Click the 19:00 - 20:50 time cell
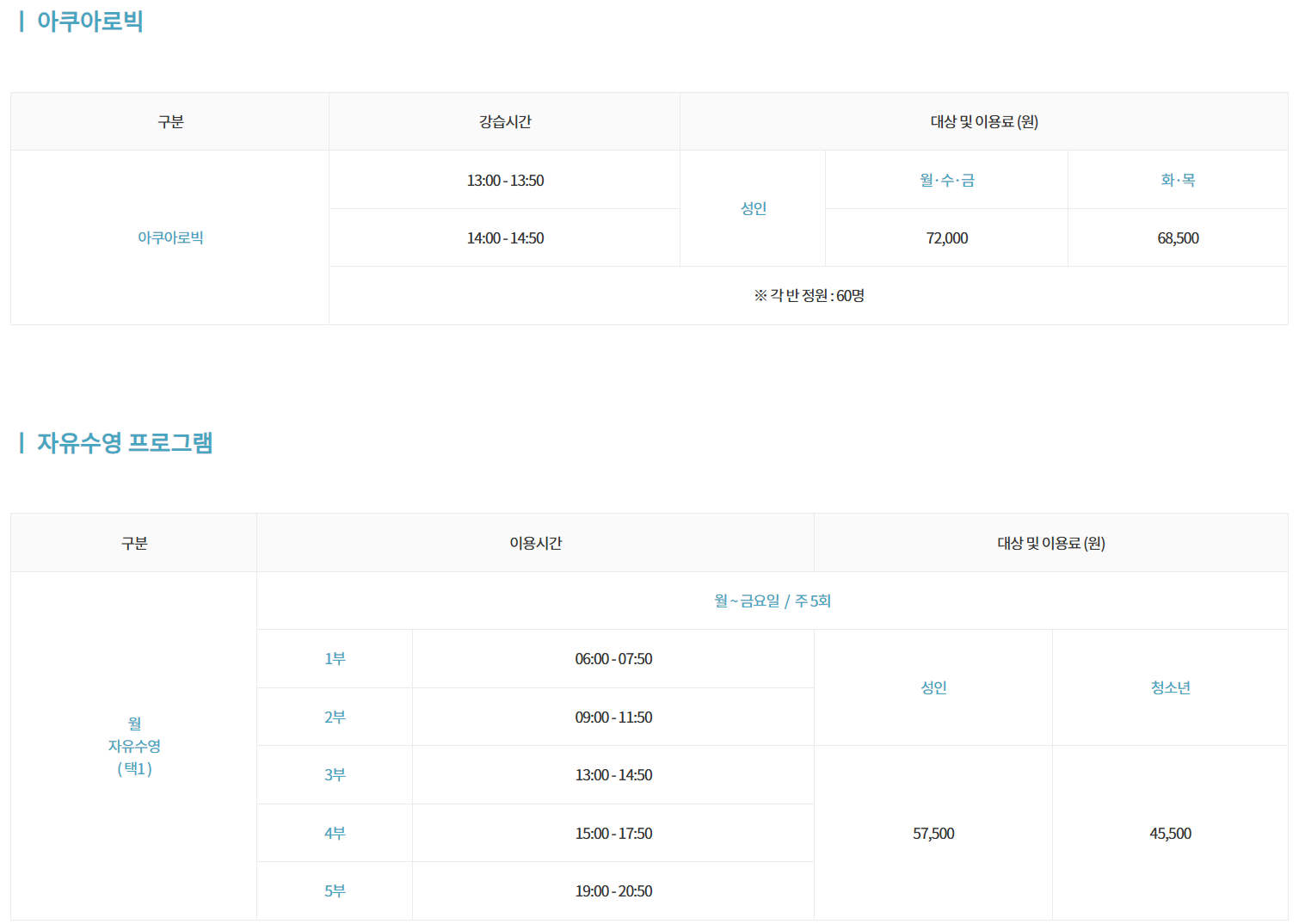This screenshot has width=1299, height=924. click(x=613, y=891)
